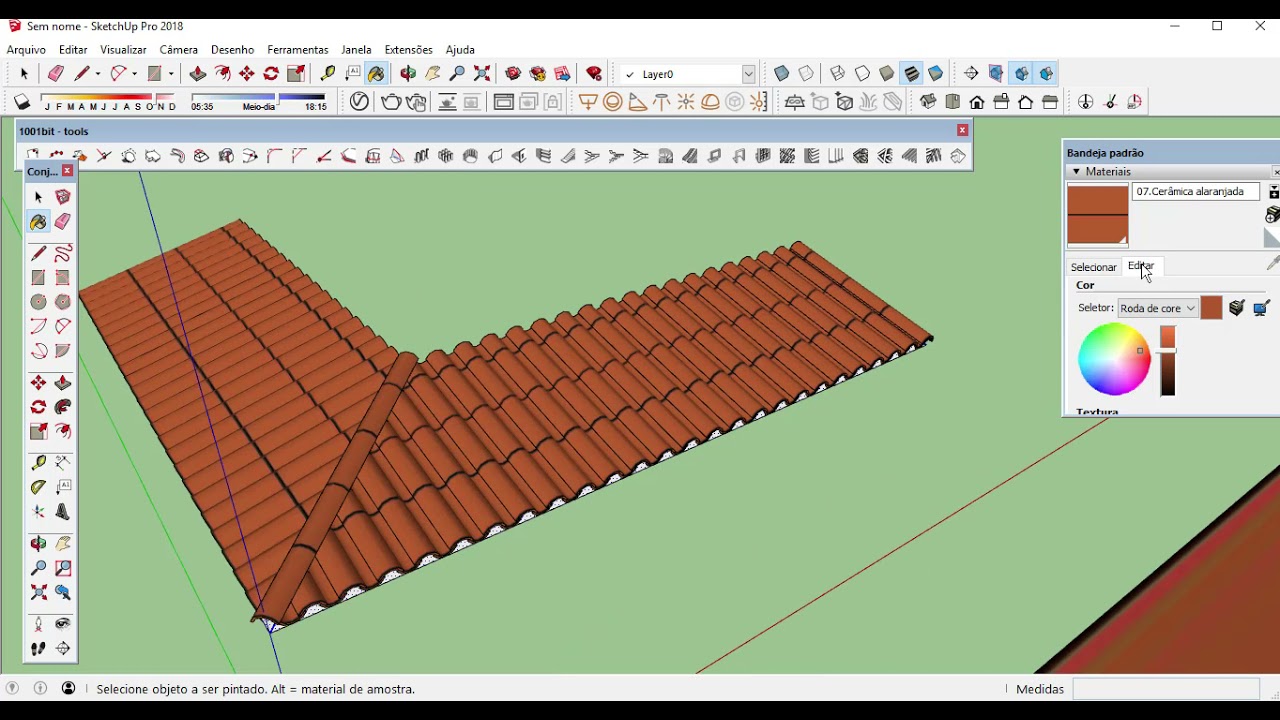Viewport: 1280px width, 720px height.
Task: Adjust the shadow time of day slider
Action: [x=259, y=100]
